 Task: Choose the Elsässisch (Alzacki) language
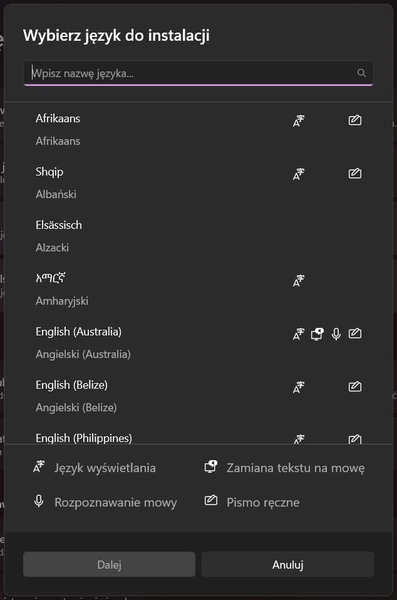pos(198,236)
